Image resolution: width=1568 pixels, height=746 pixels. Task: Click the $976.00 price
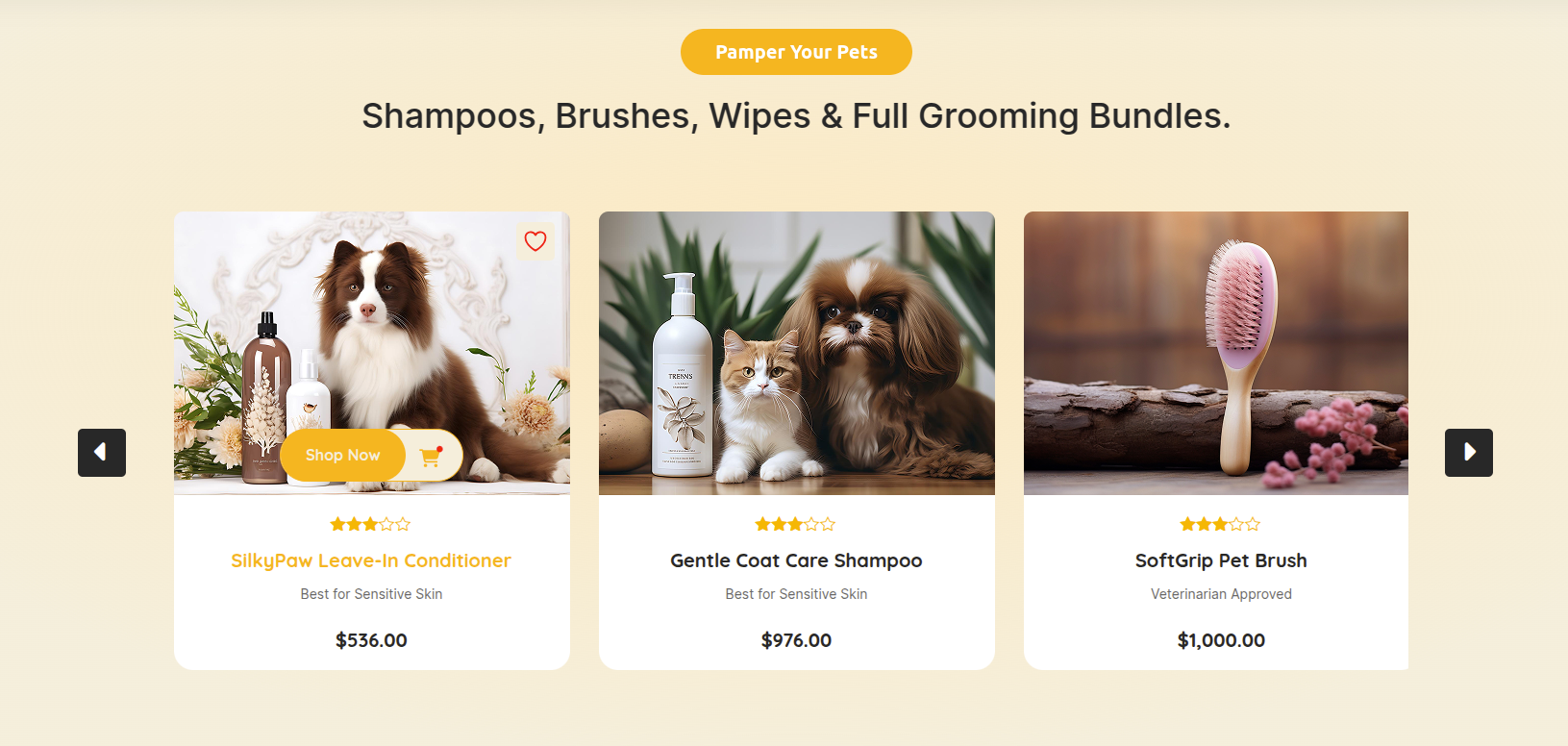[796, 640]
